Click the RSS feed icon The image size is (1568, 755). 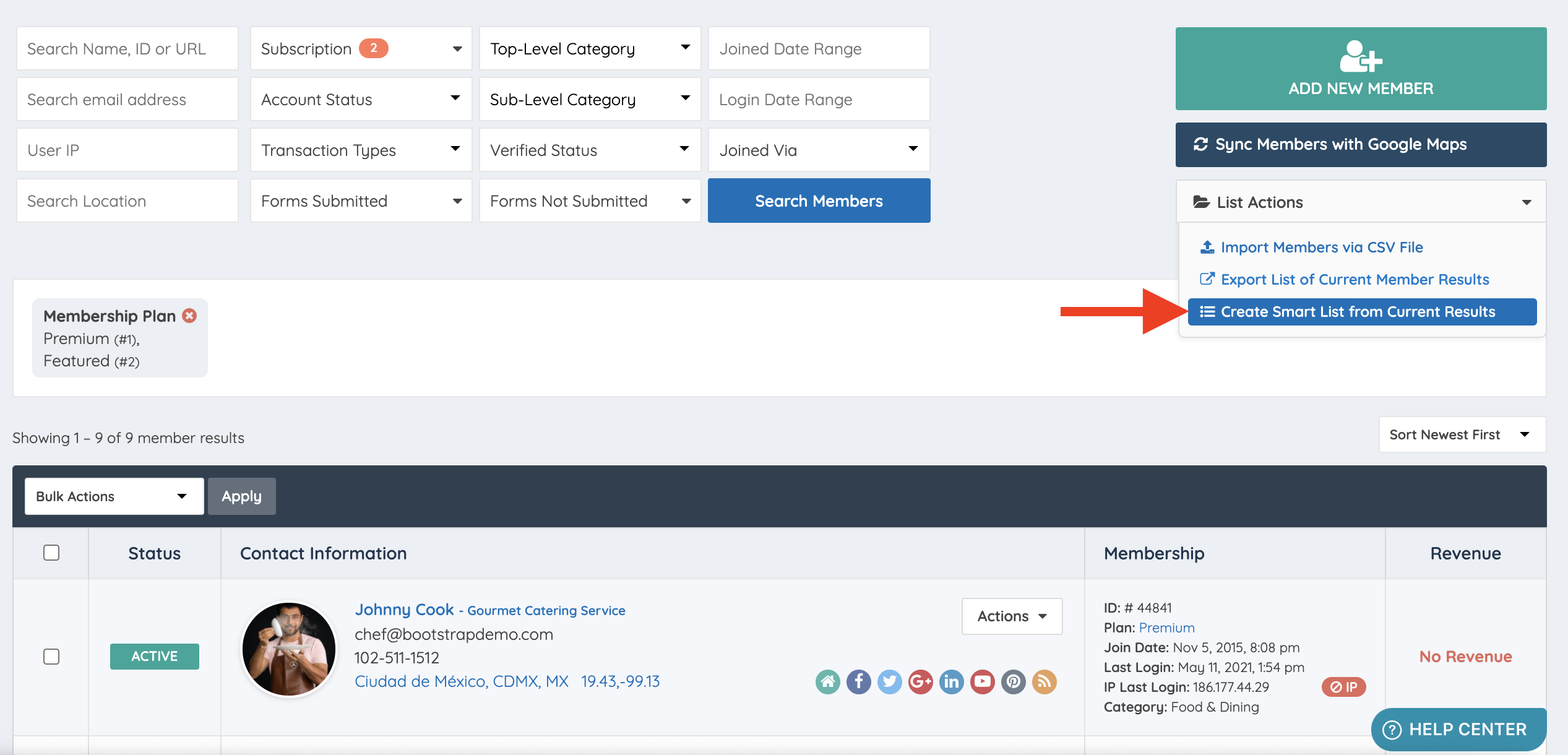(x=1044, y=682)
